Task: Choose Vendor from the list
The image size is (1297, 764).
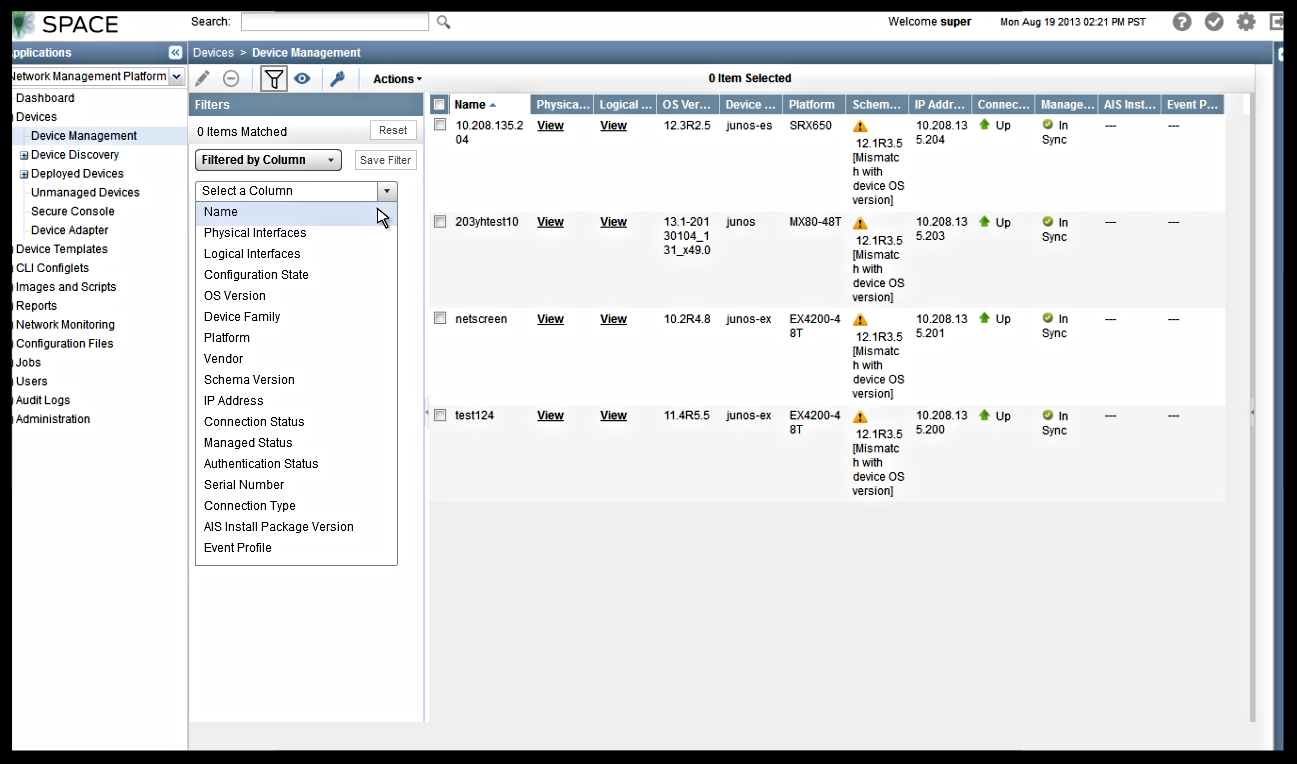Action: click(296, 359)
